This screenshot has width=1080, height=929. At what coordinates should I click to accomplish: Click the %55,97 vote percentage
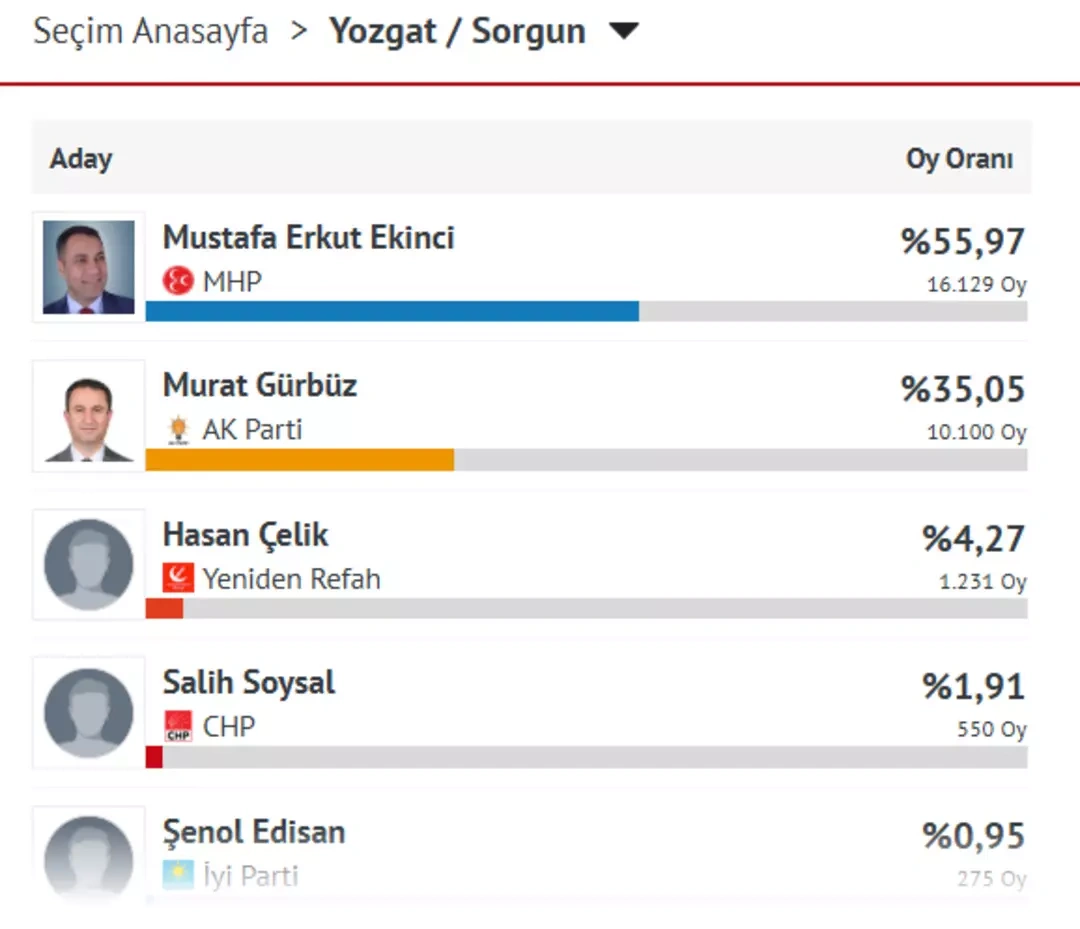coord(963,242)
